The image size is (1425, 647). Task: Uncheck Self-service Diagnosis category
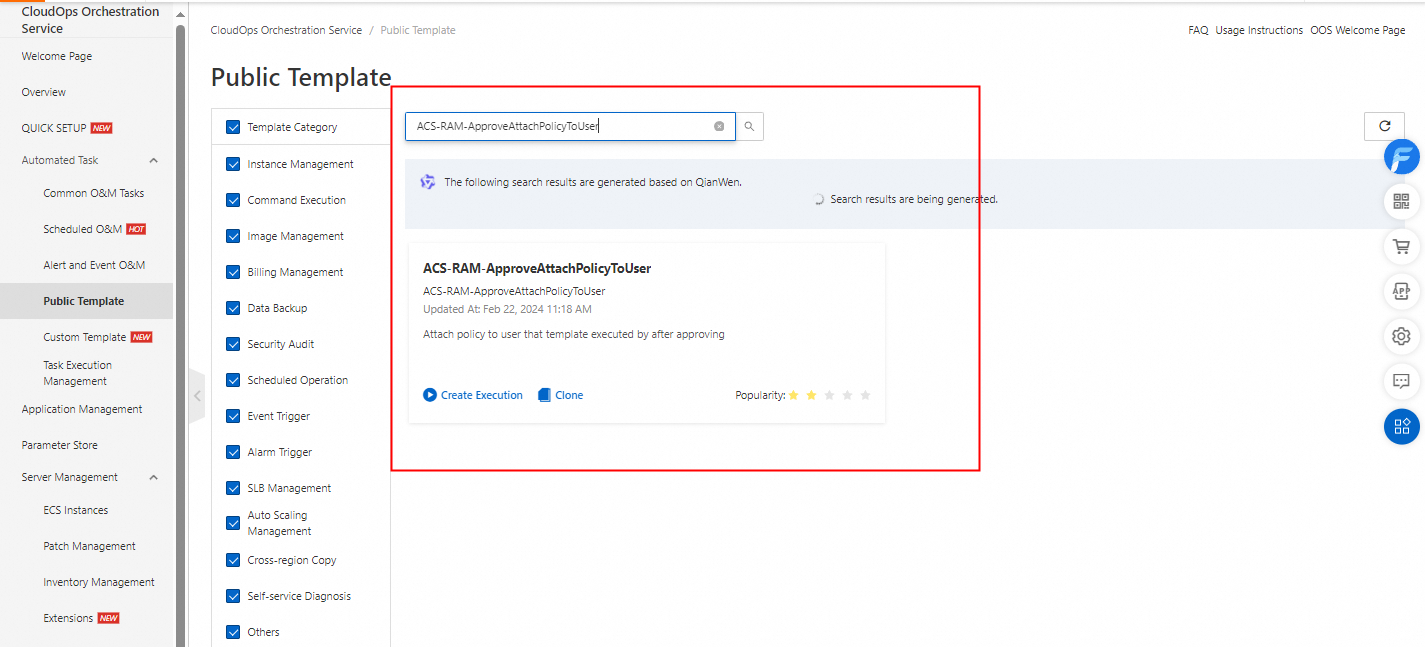[x=233, y=596]
